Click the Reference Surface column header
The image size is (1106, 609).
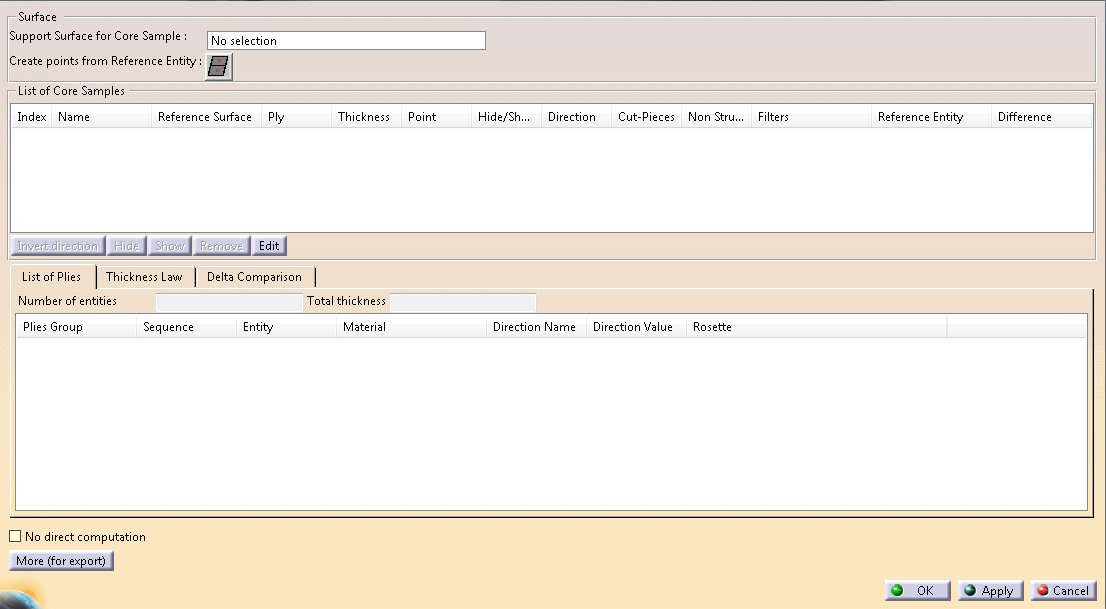click(x=205, y=117)
